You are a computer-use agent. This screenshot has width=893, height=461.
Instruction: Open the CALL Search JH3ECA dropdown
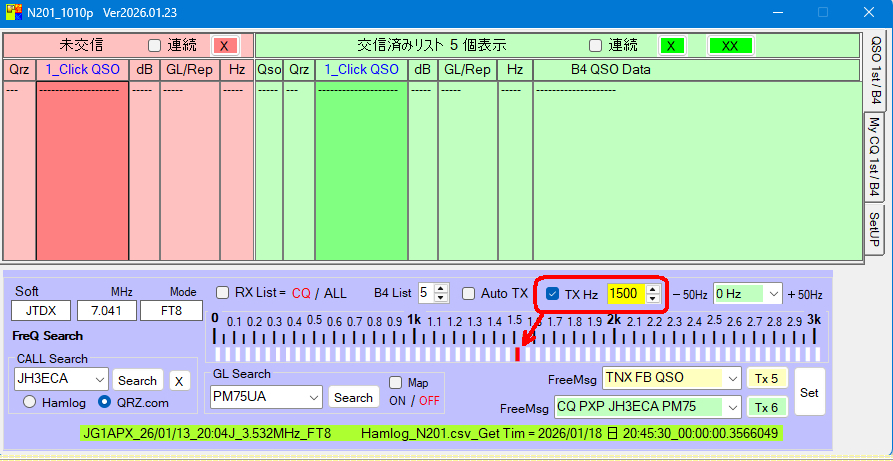[x=99, y=380]
